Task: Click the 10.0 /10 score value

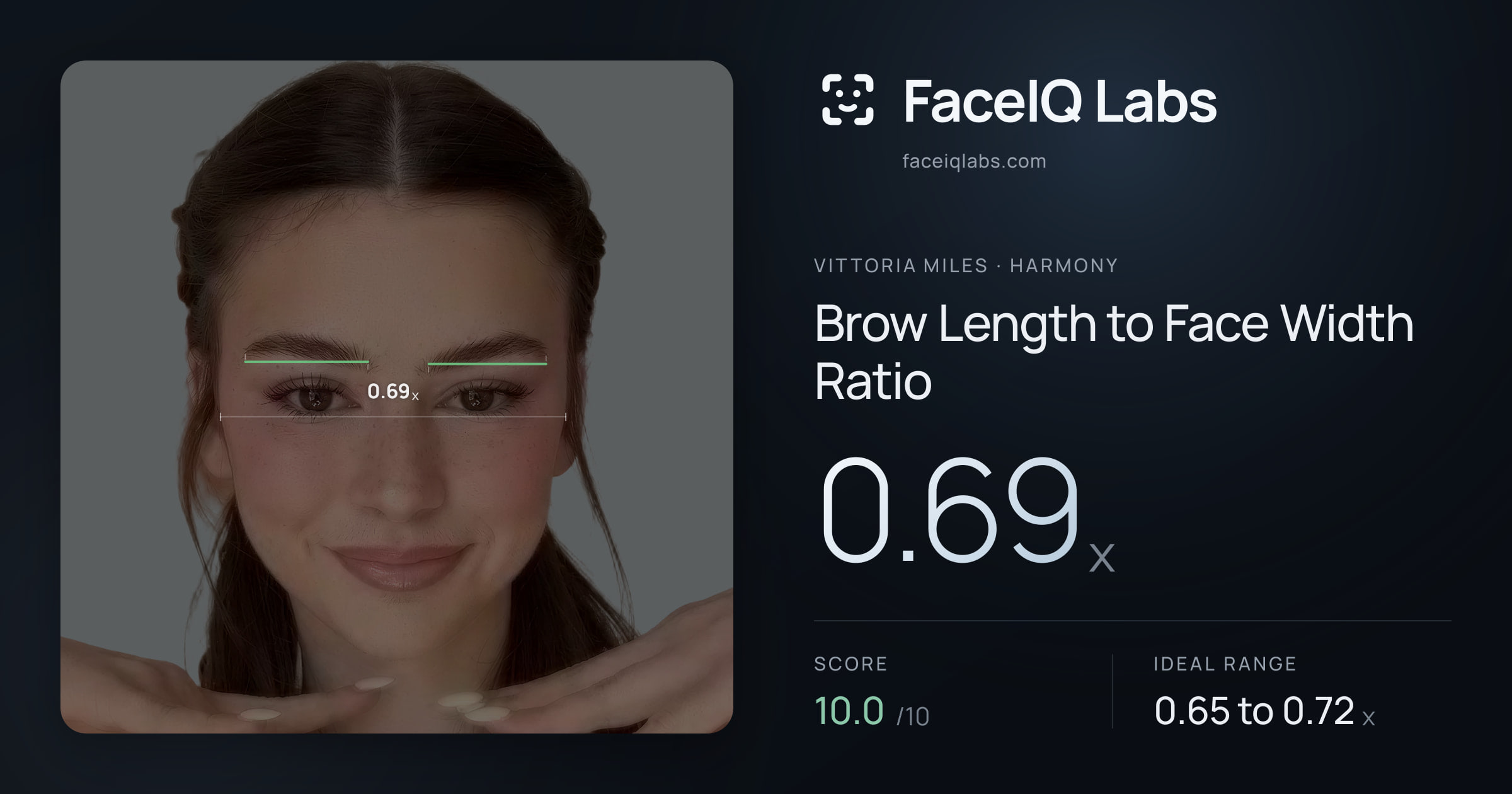Action: click(871, 711)
